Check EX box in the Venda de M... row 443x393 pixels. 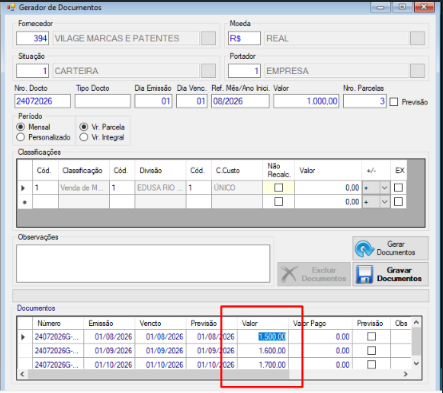[398, 188]
